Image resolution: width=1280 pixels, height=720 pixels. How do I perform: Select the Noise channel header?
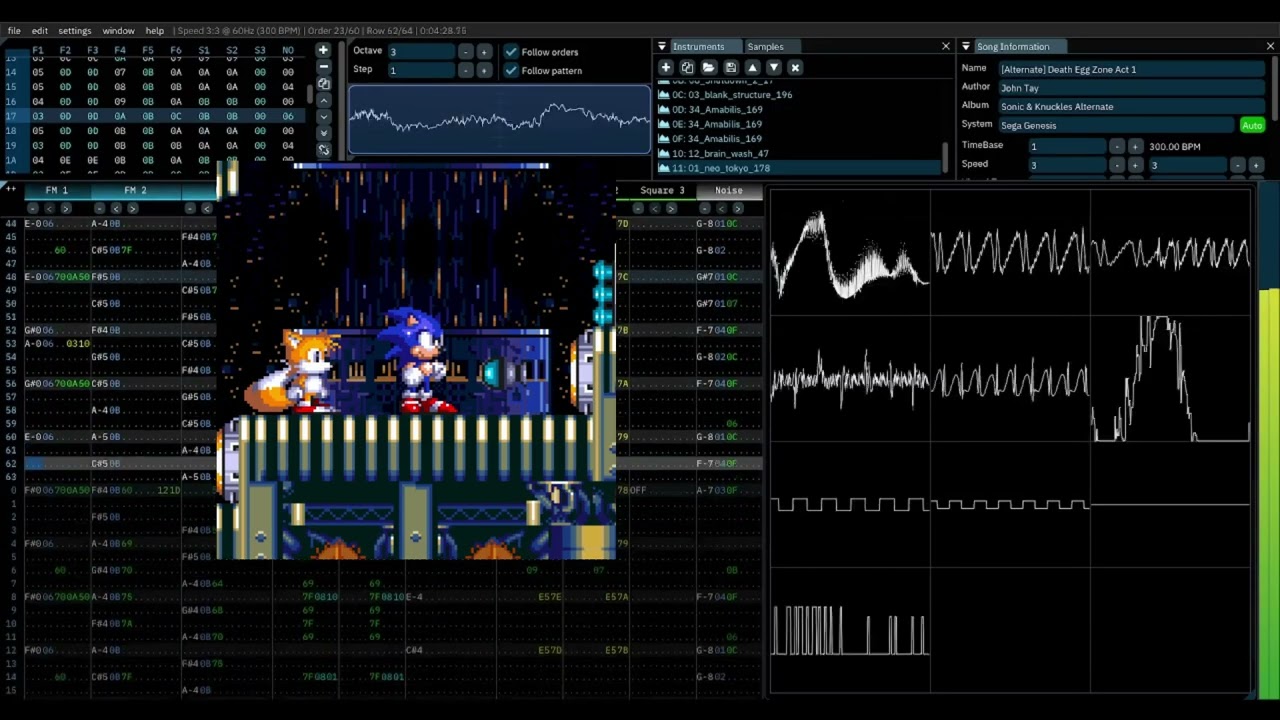pyautogui.click(x=729, y=190)
